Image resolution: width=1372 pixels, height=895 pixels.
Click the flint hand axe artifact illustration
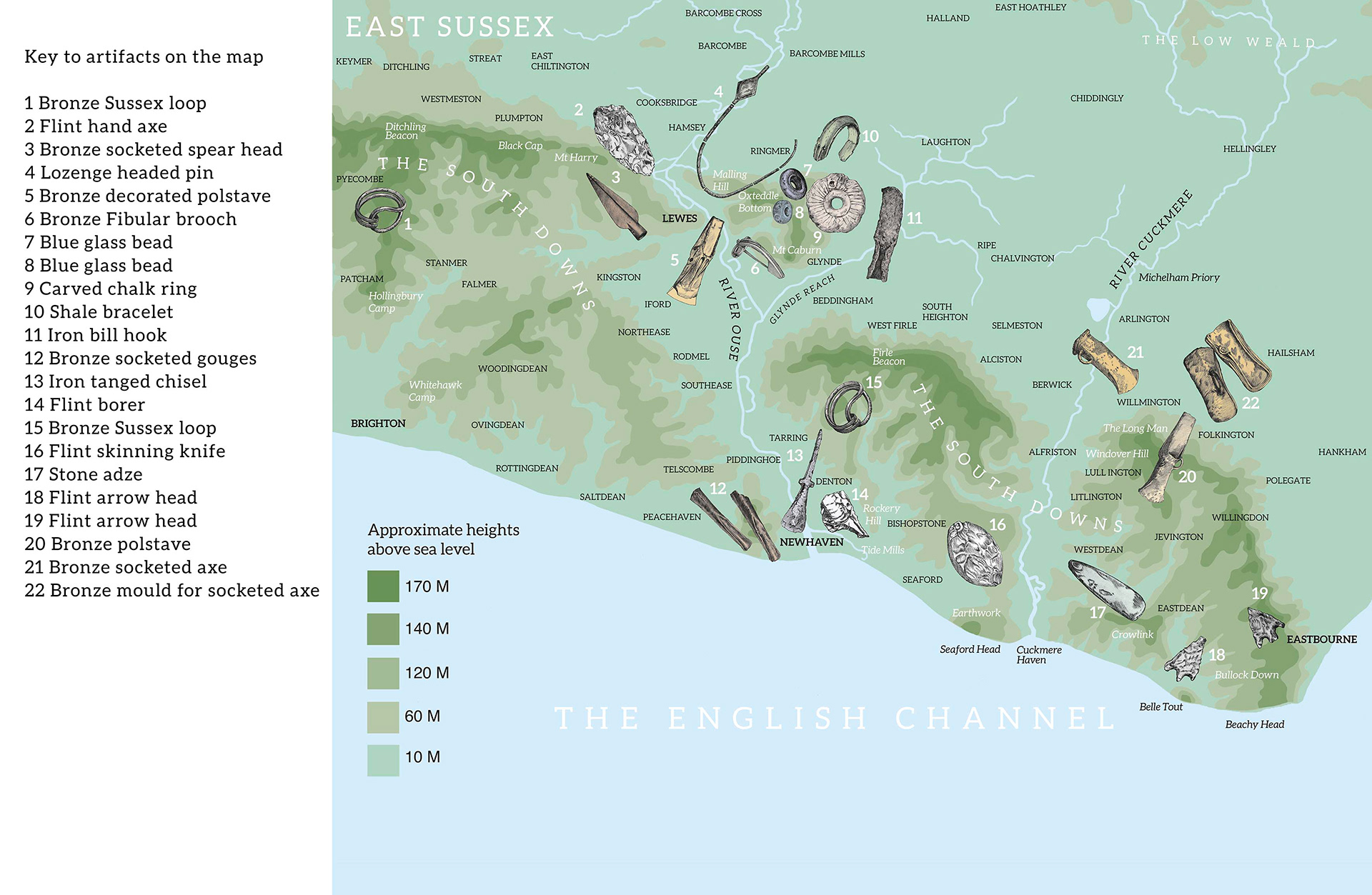[x=623, y=139]
